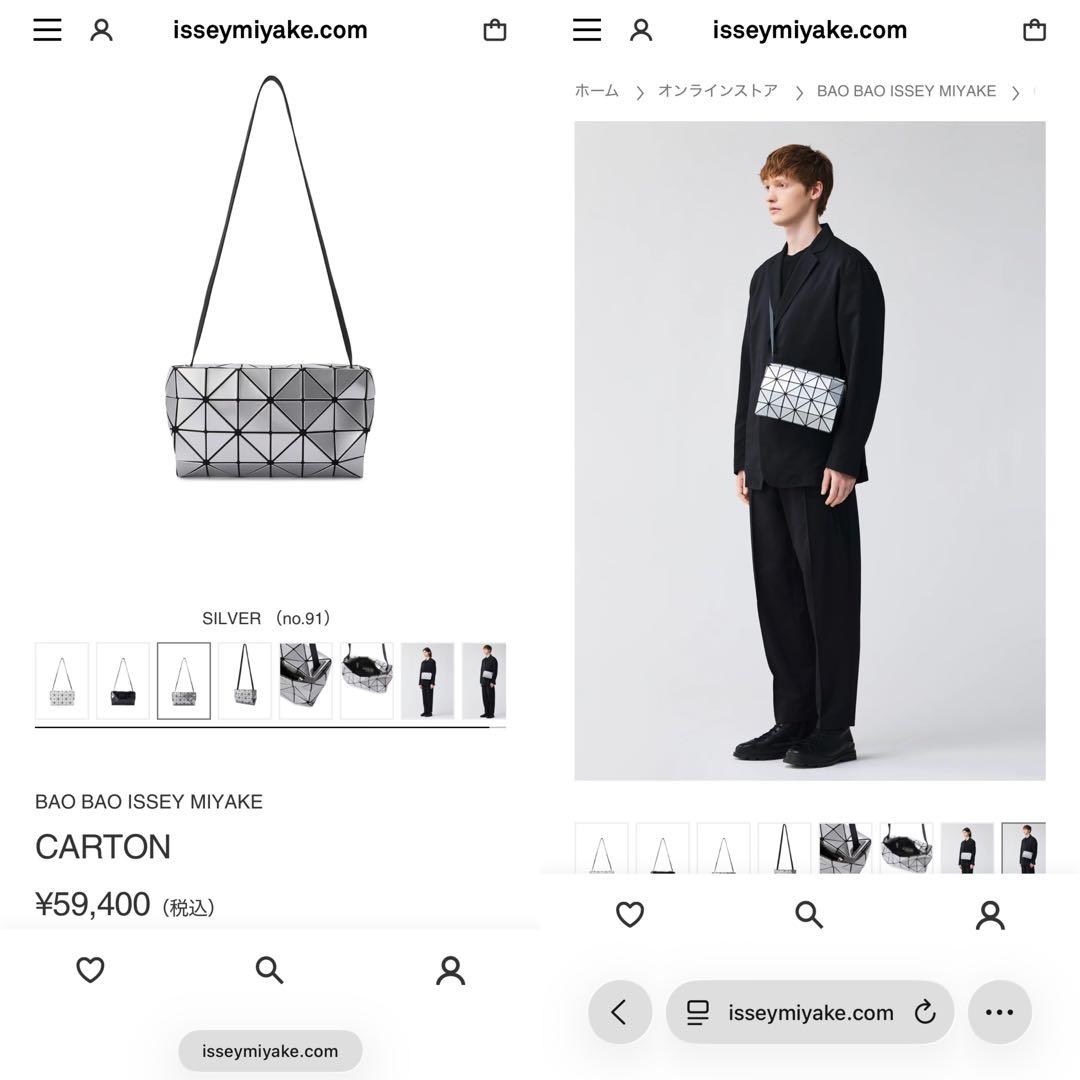Open shopping bag in left header
This screenshot has width=1080, height=1080.
[x=495, y=30]
